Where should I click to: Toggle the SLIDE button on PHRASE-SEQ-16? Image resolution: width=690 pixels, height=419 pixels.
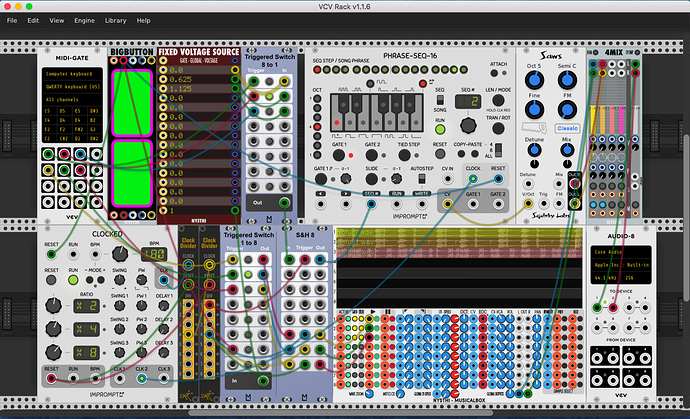(371, 179)
